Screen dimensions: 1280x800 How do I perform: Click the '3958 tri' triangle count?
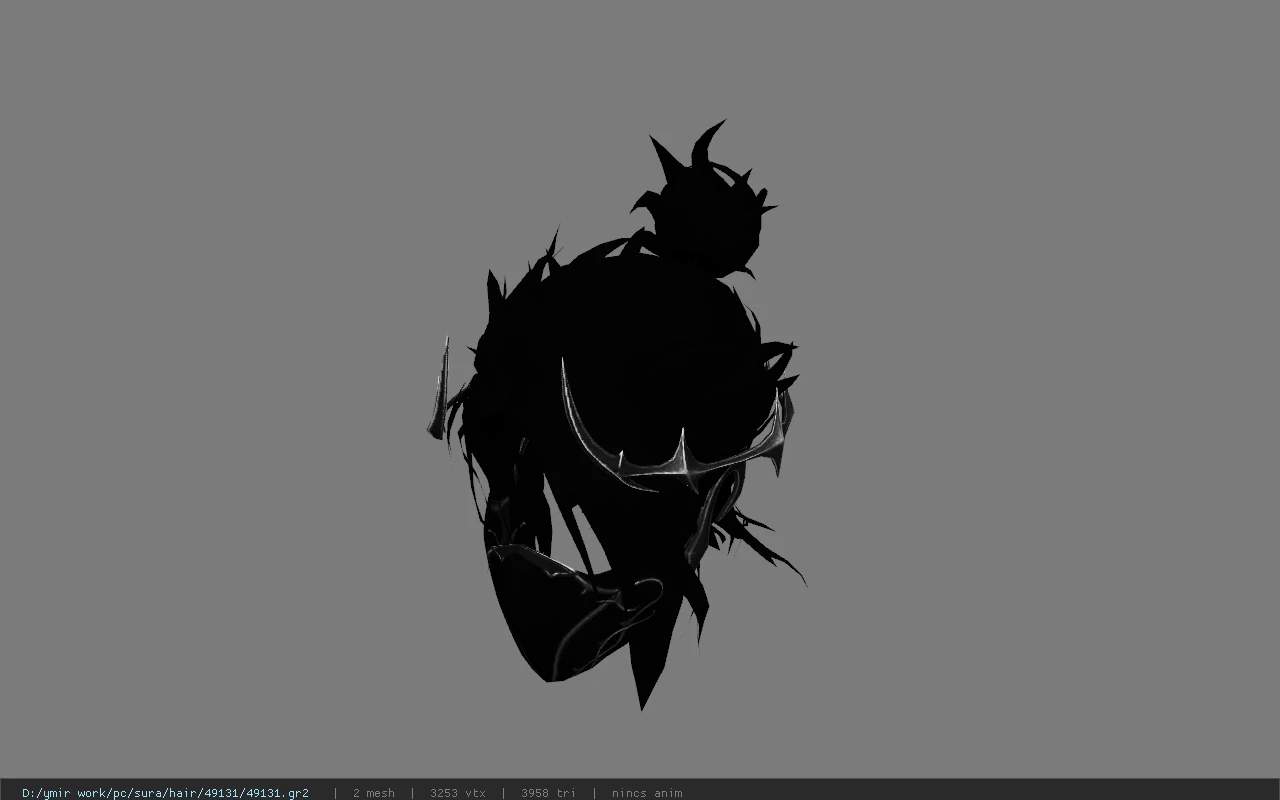pos(548,793)
